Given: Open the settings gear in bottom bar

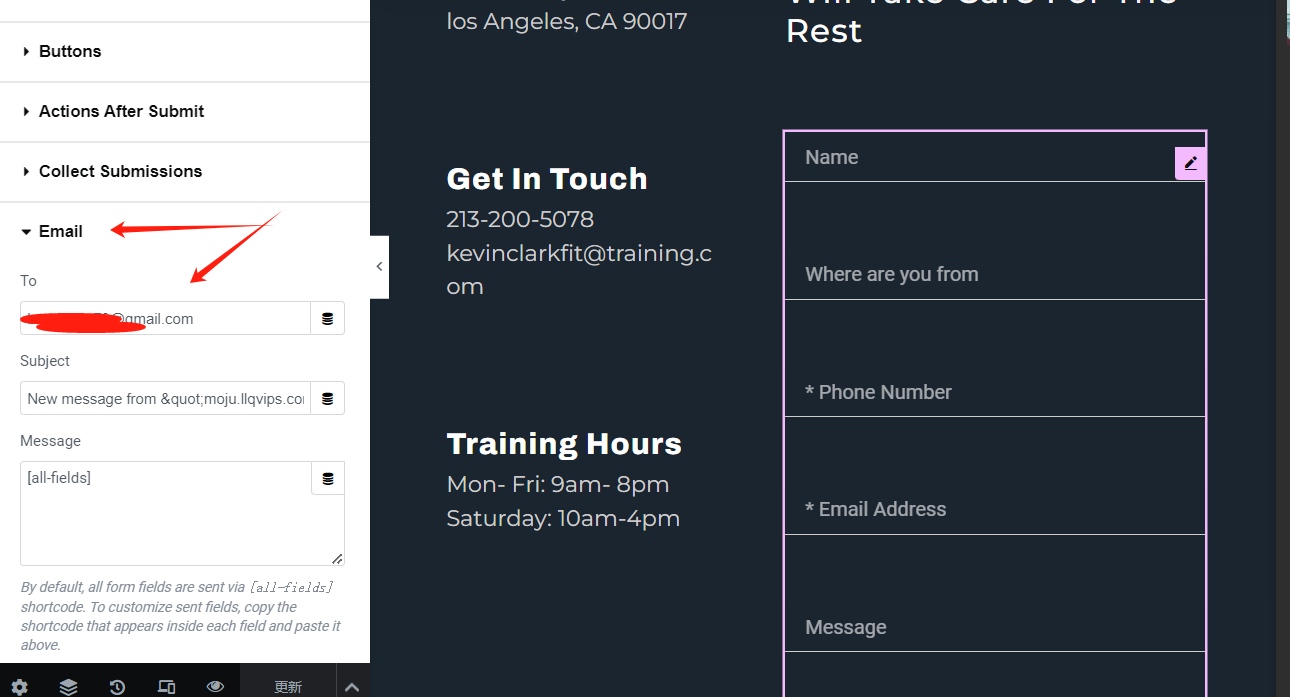Looking at the screenshot, I should click(x=19, y=687).
